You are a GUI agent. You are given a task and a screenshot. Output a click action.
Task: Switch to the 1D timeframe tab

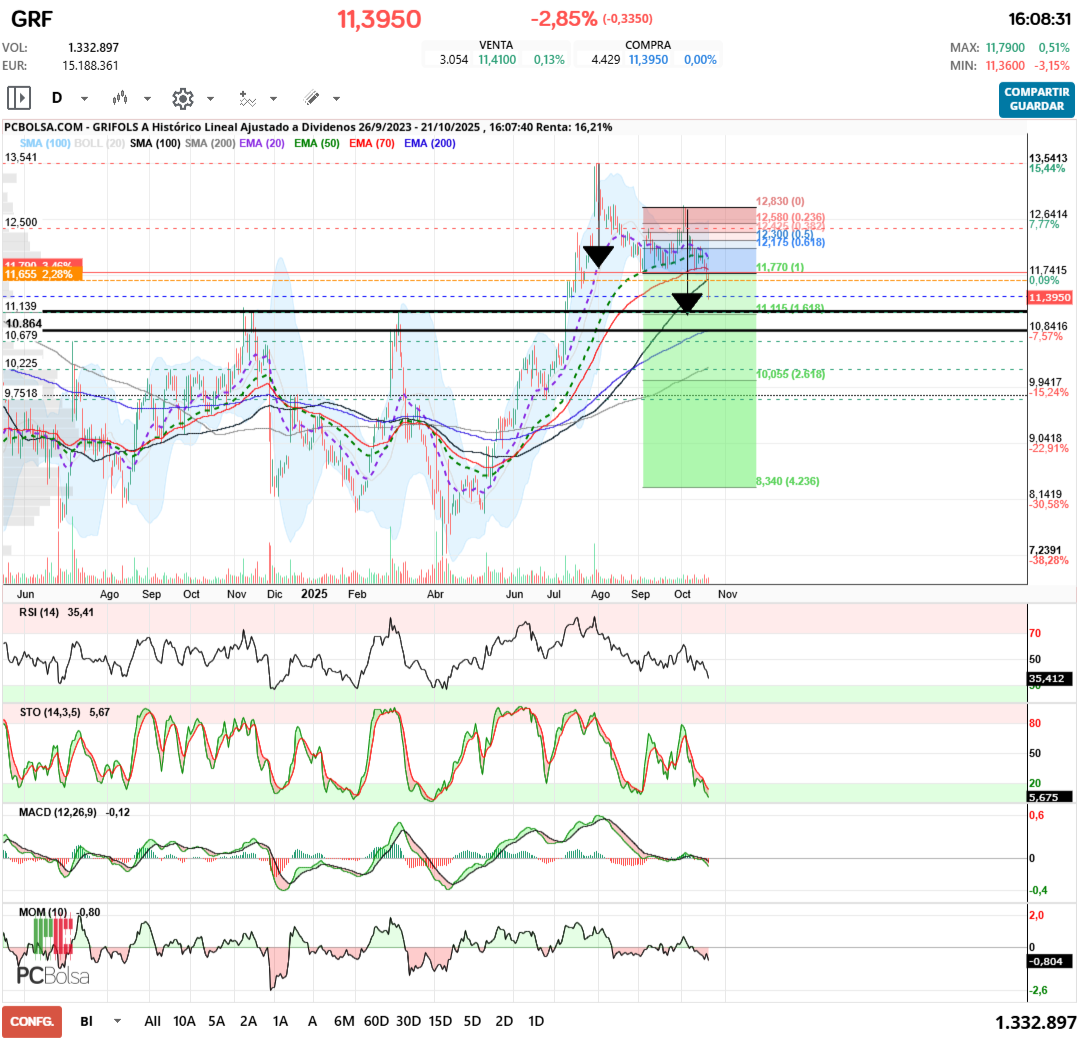(x=535, y=1021)
